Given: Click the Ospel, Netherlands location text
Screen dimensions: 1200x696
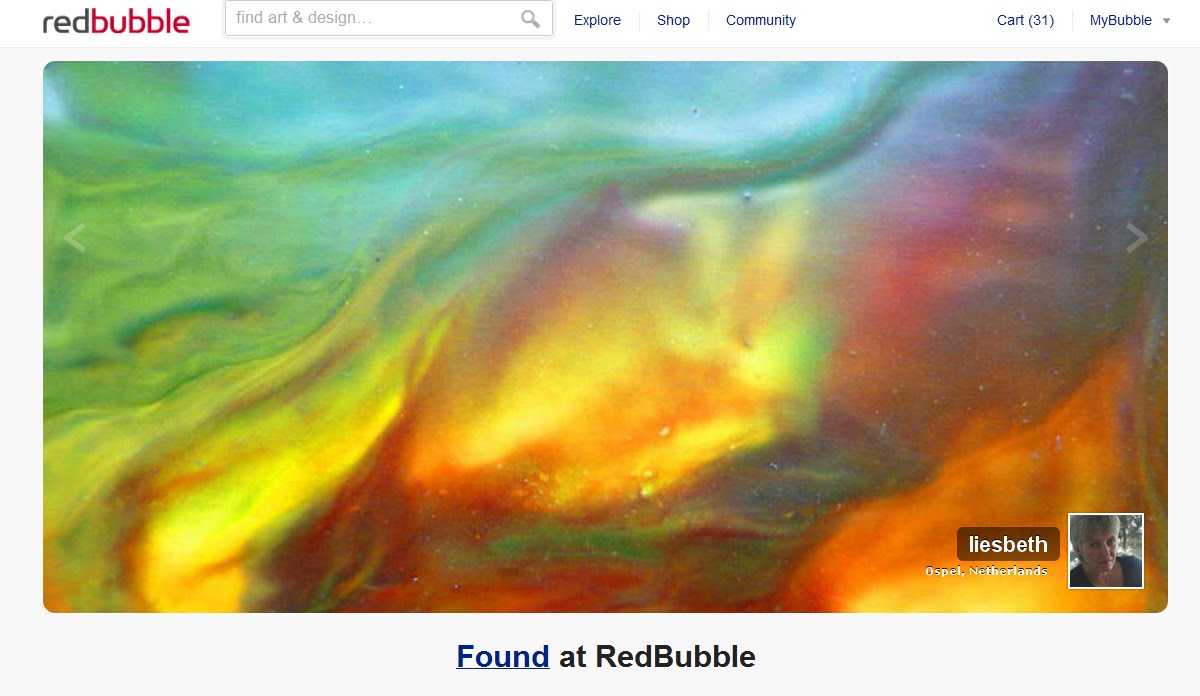Looking at the screenshot, I should (x=986, y=571).
